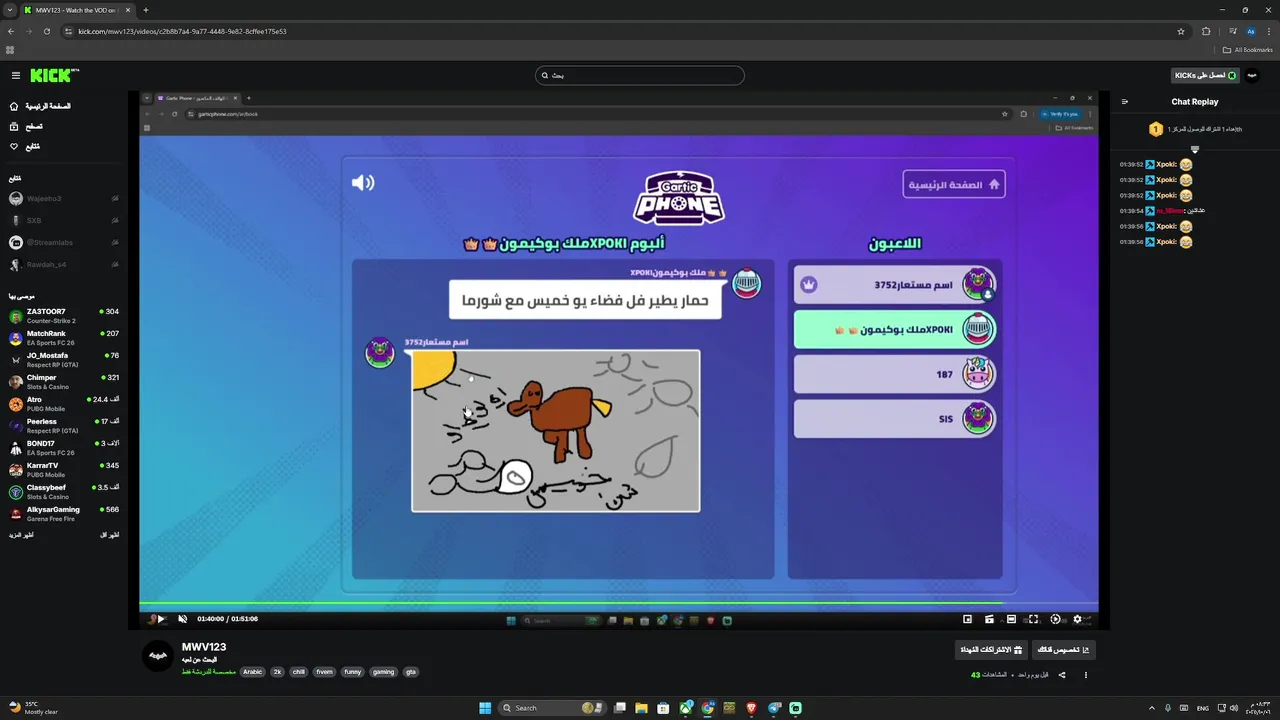The height and width of the screenshot is (720, 1280).
Task: Open Microsoft Store from the taskbar
Action: (664, 708)
